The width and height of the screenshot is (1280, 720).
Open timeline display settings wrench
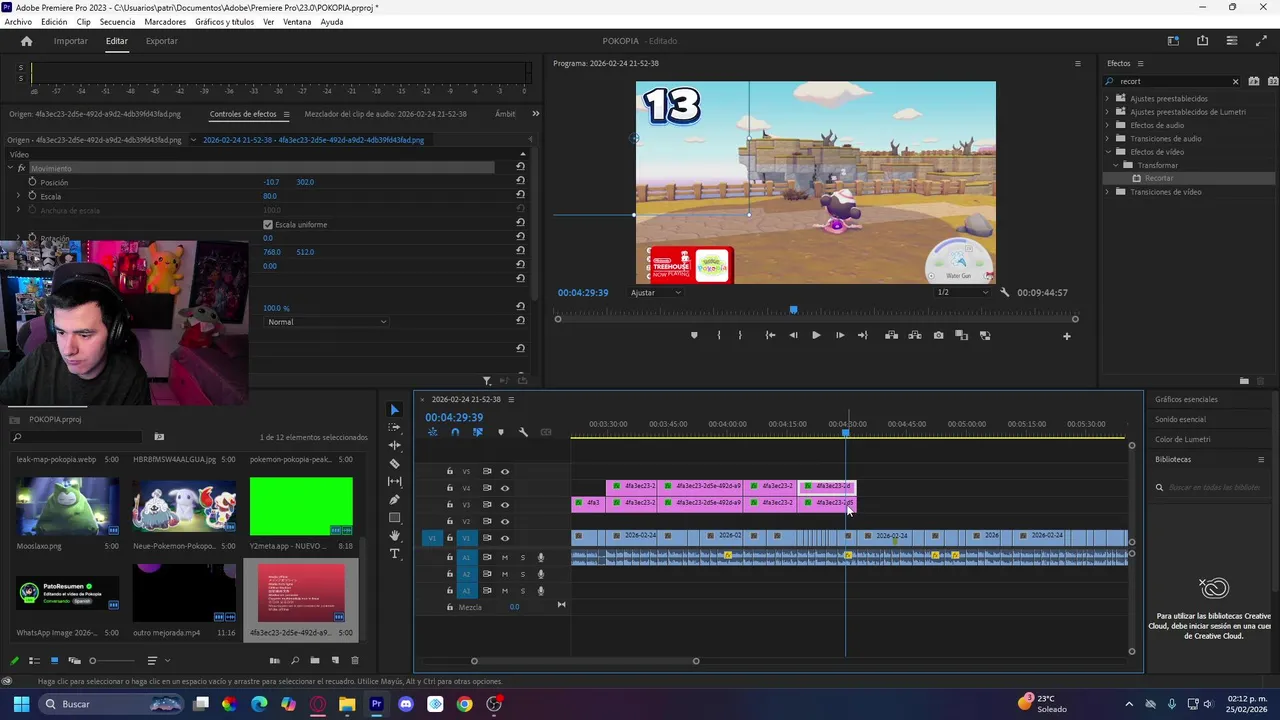(x=523, y=432)
